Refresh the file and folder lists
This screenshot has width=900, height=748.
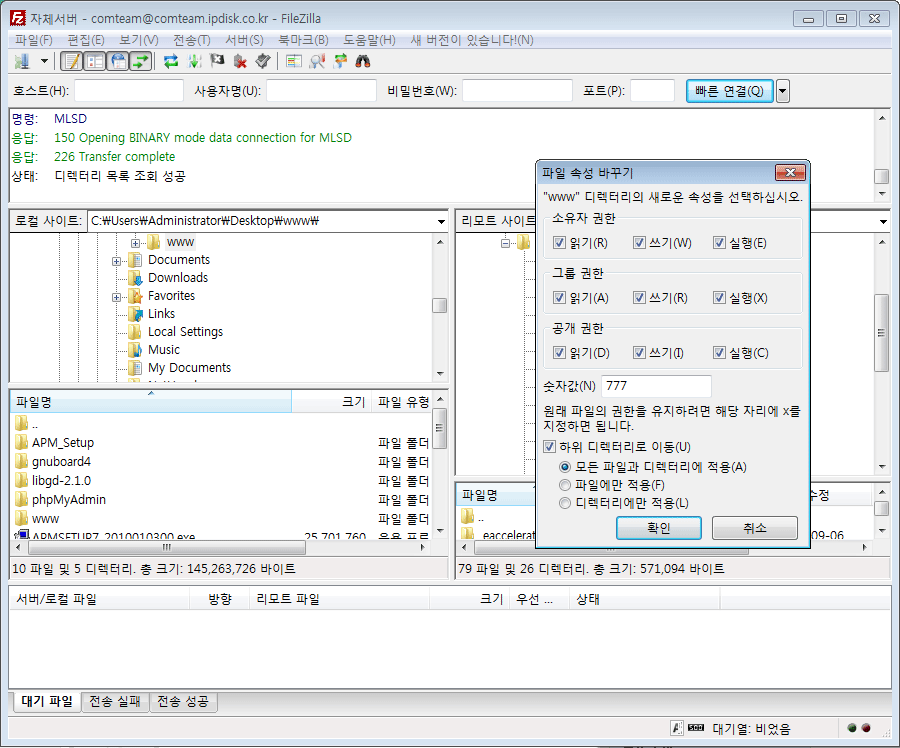pos(171,61)
